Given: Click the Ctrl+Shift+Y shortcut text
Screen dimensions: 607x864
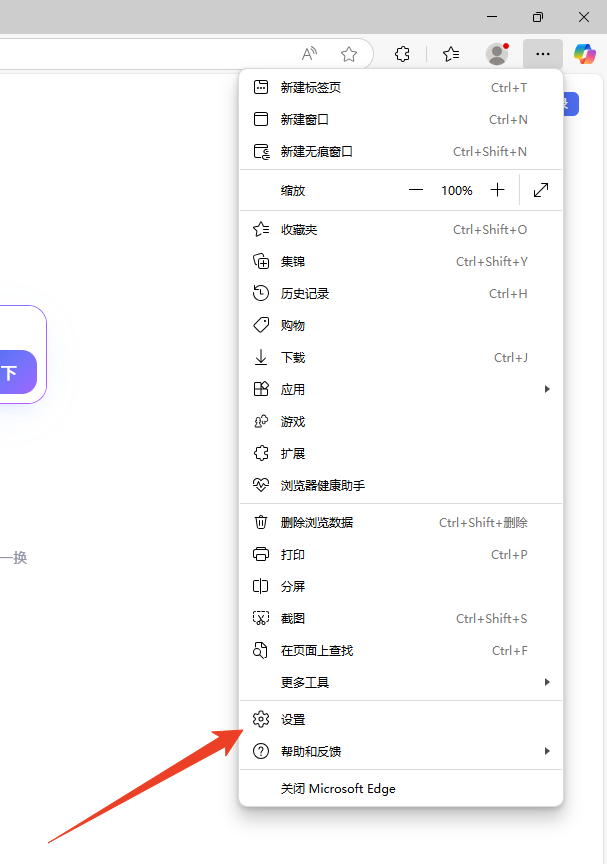Looking at the screenshot, I should click(x=491, y=262).
